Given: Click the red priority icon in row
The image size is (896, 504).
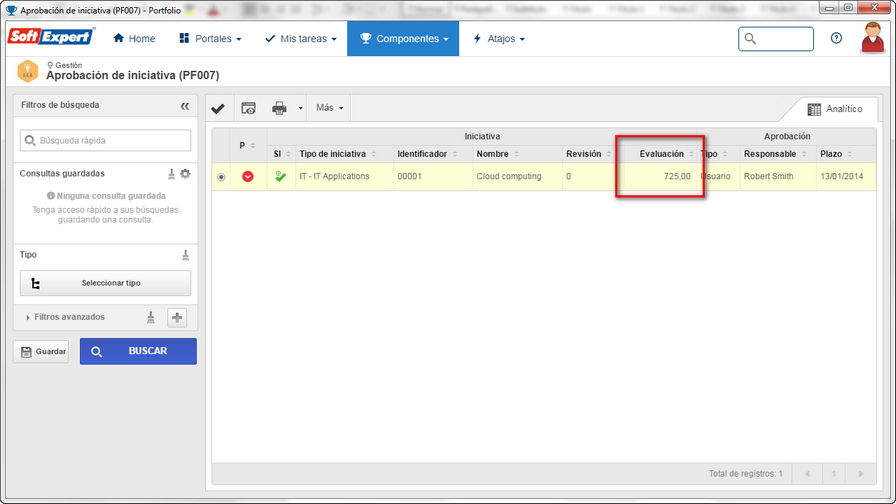Looking at the screenshot, I should pyautogui.click(x=247, y=176).
